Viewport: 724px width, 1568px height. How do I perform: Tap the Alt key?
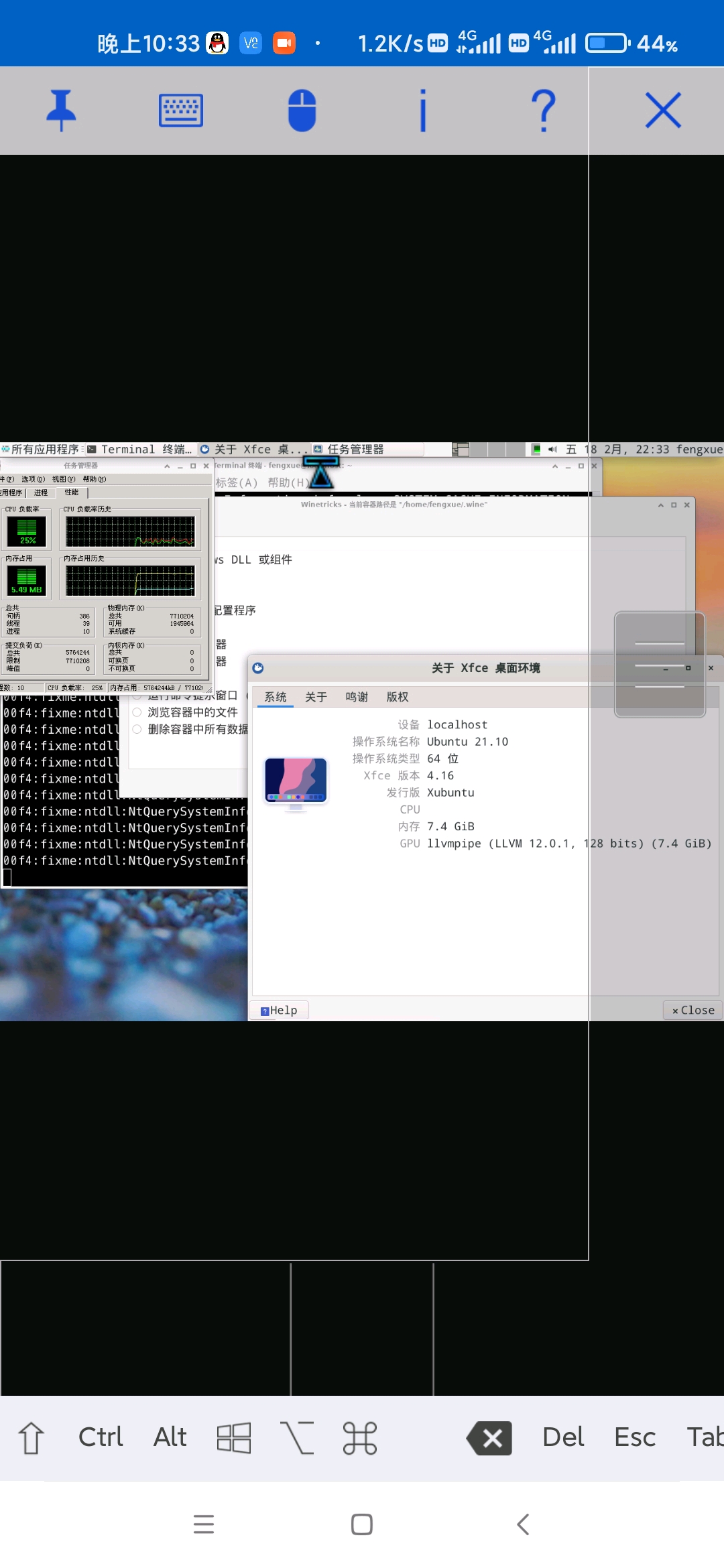(x=170, y=1437)
